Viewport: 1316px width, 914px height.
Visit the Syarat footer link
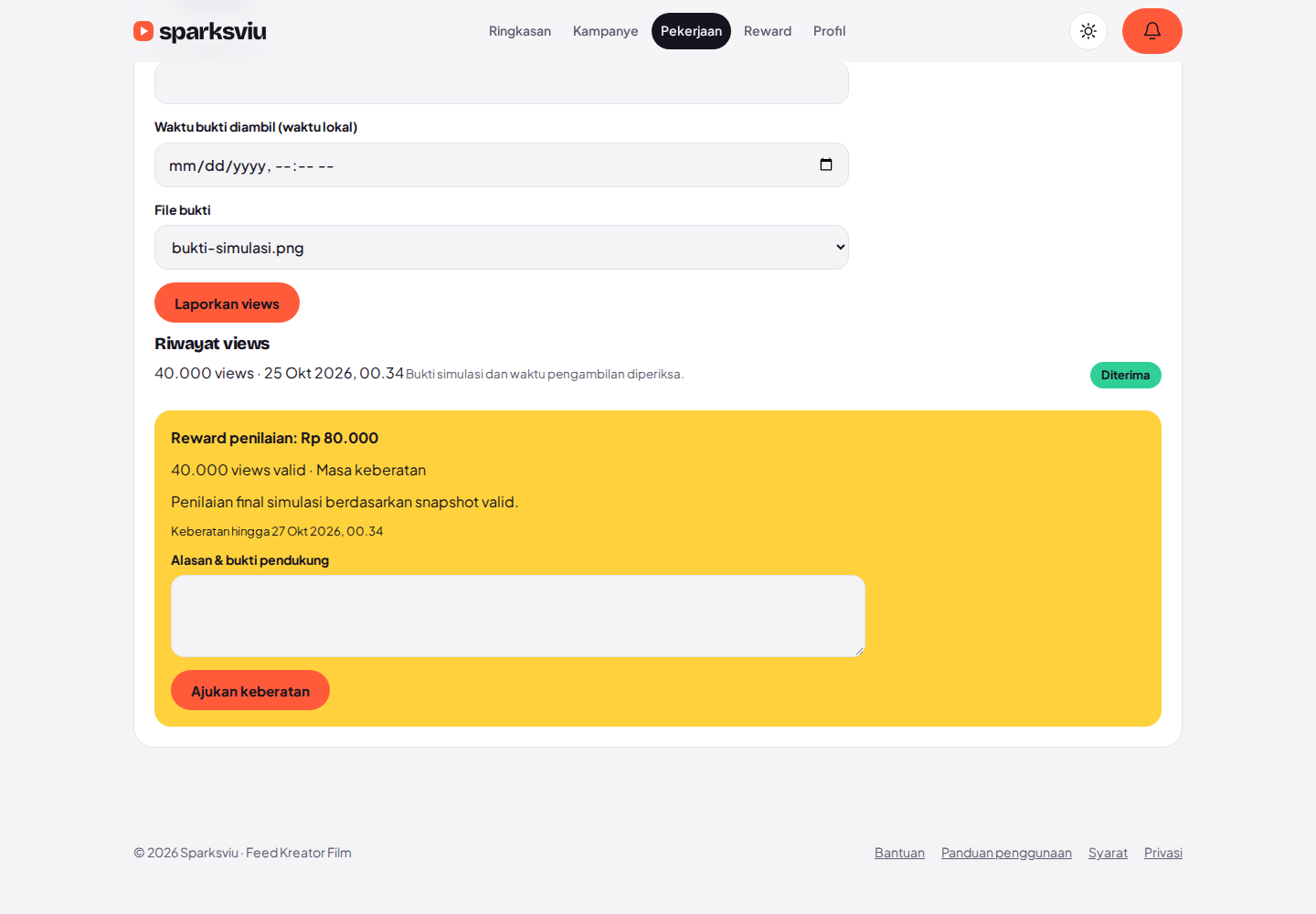1108,853
